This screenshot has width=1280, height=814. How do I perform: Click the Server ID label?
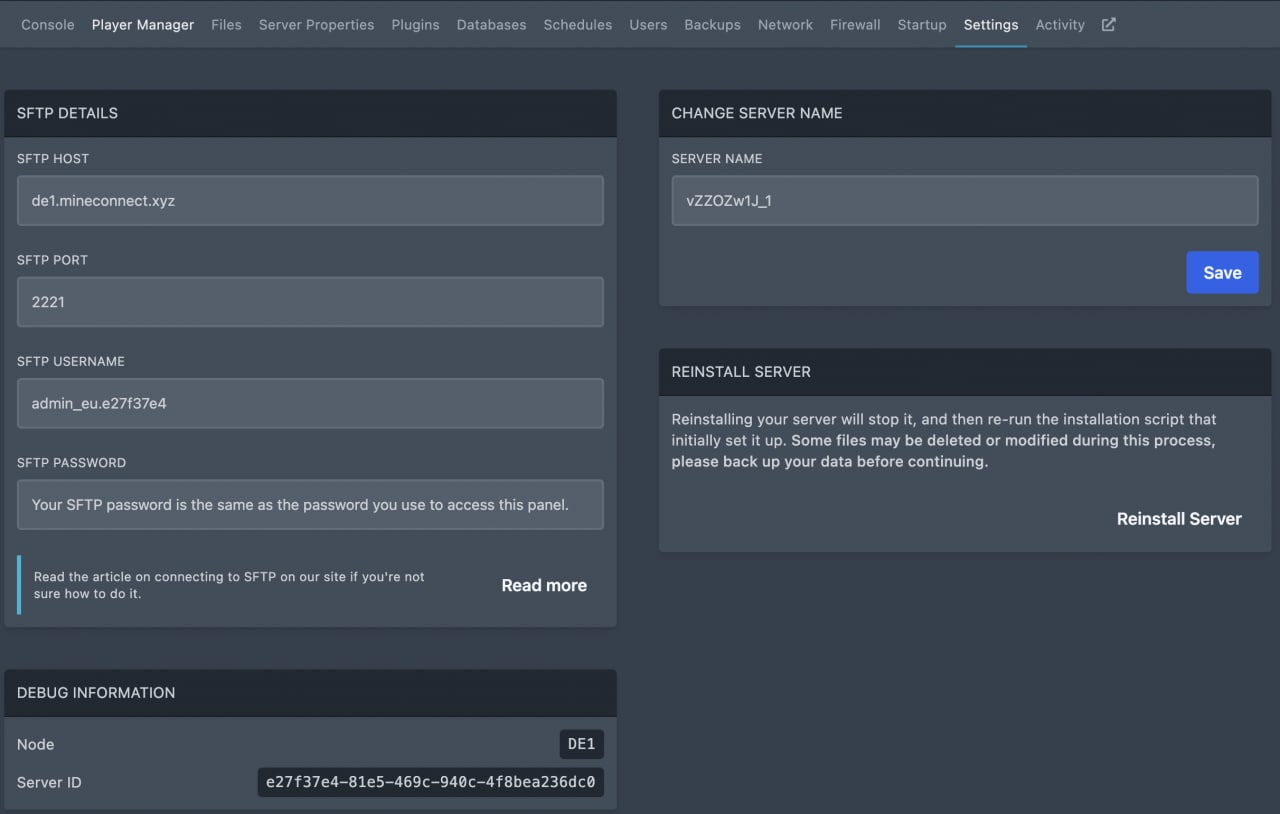click(x=49, y=782)
